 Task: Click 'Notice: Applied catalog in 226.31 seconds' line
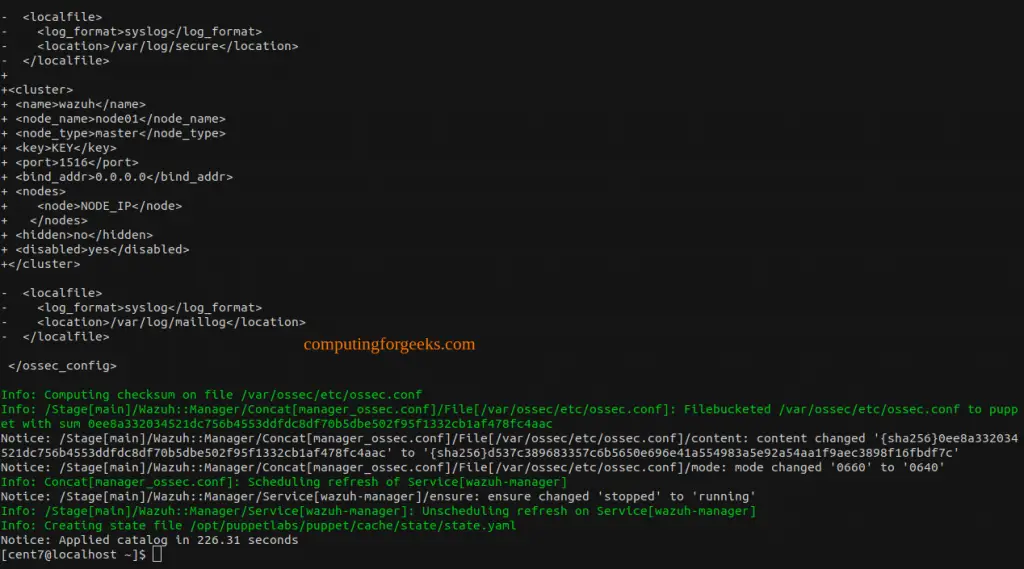150,540
